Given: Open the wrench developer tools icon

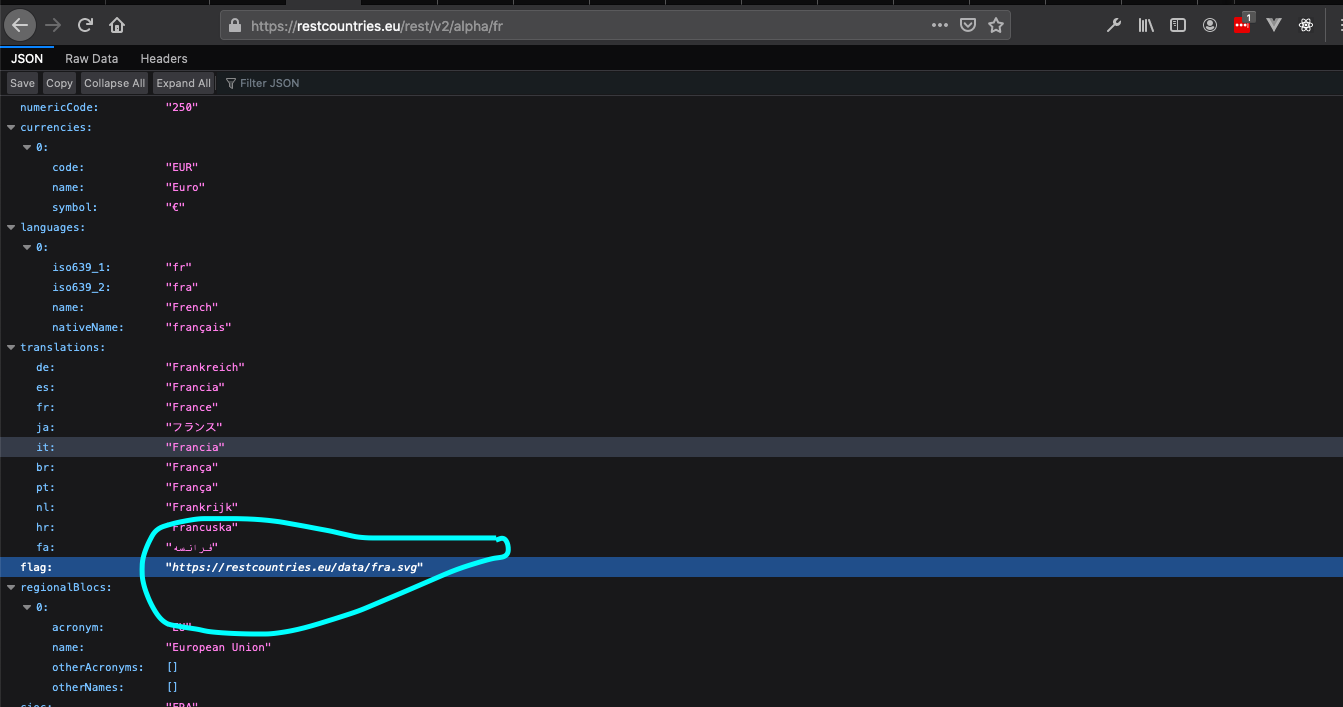Looking at the screenshot, I should pyautogui.click(x=1114, y=25).
